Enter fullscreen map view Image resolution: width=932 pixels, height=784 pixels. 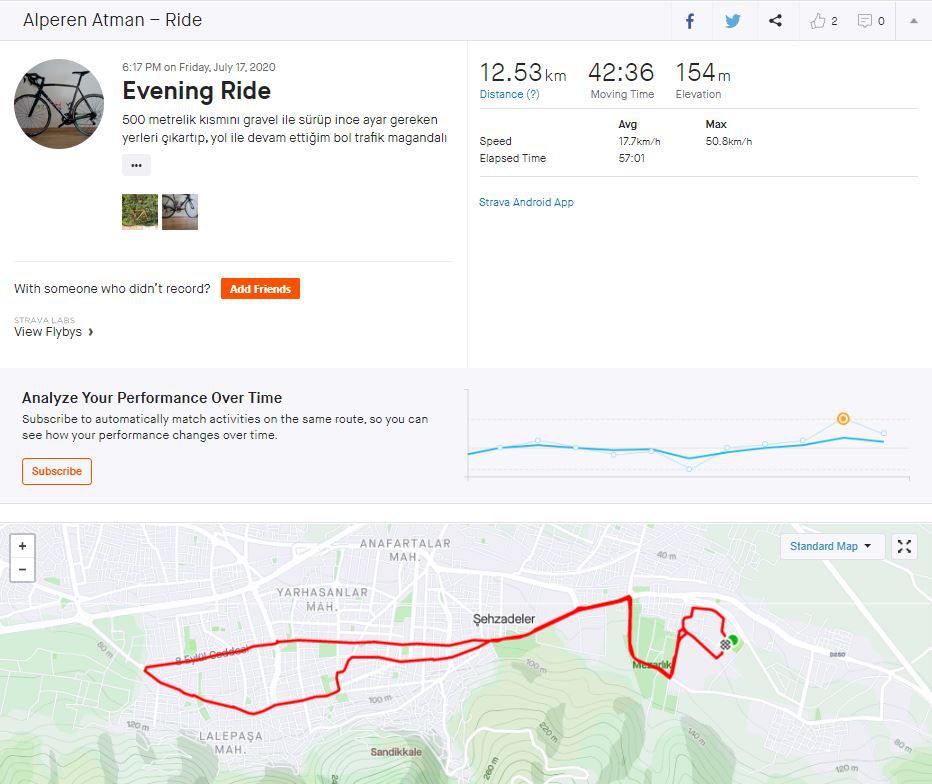coord(904,546)
